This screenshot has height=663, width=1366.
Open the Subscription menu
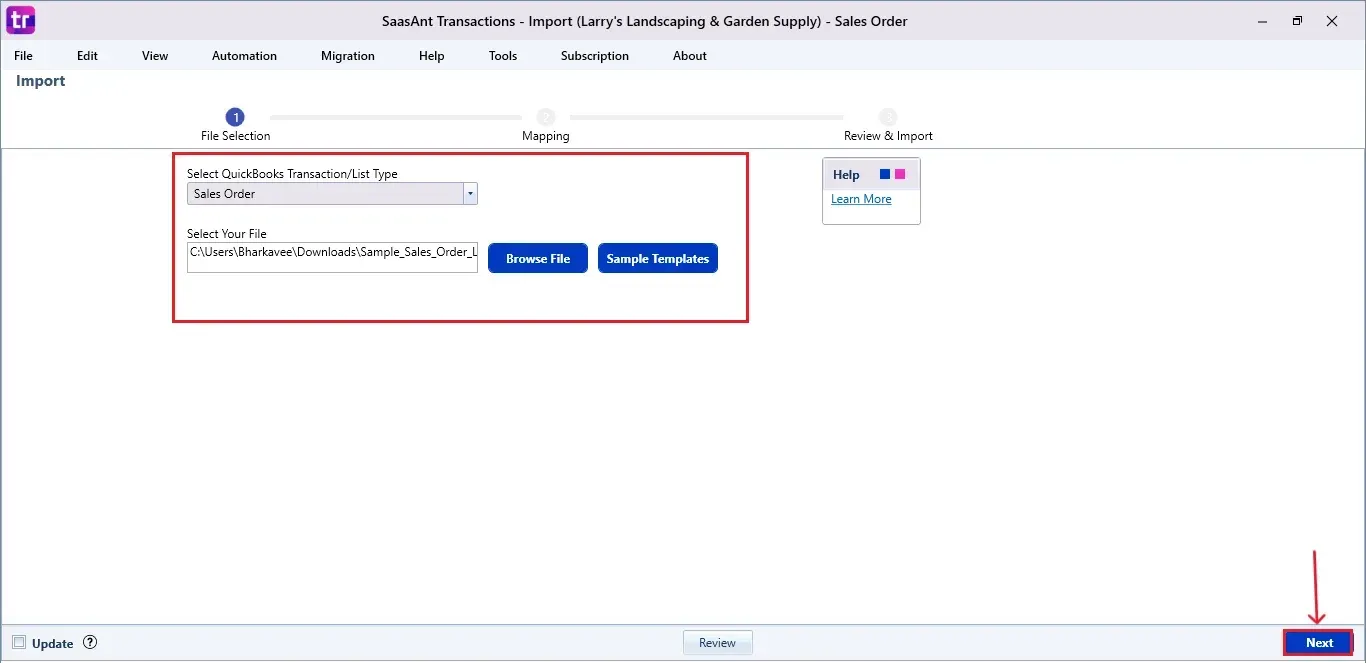pos(595,56)
